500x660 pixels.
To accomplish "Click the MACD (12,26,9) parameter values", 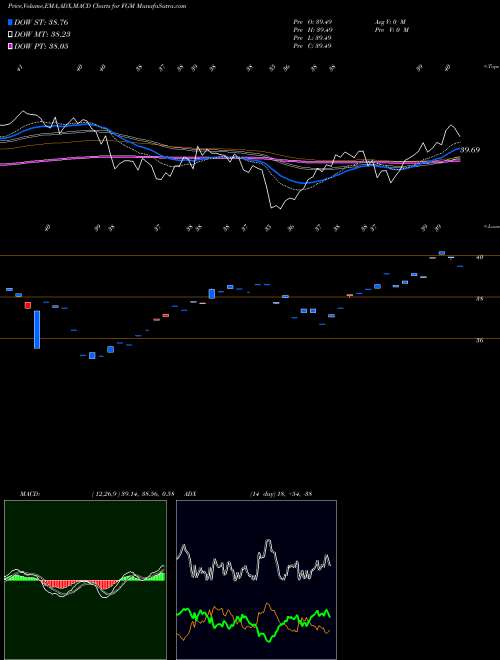I will 133,493.
